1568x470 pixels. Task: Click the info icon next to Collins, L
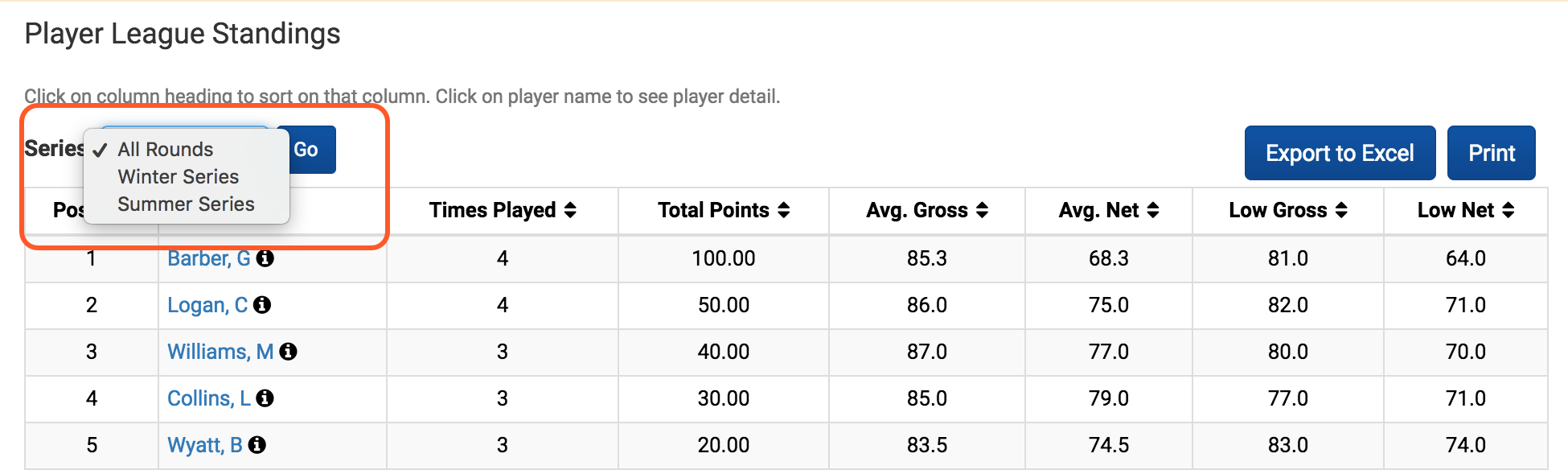pos(265,398)
